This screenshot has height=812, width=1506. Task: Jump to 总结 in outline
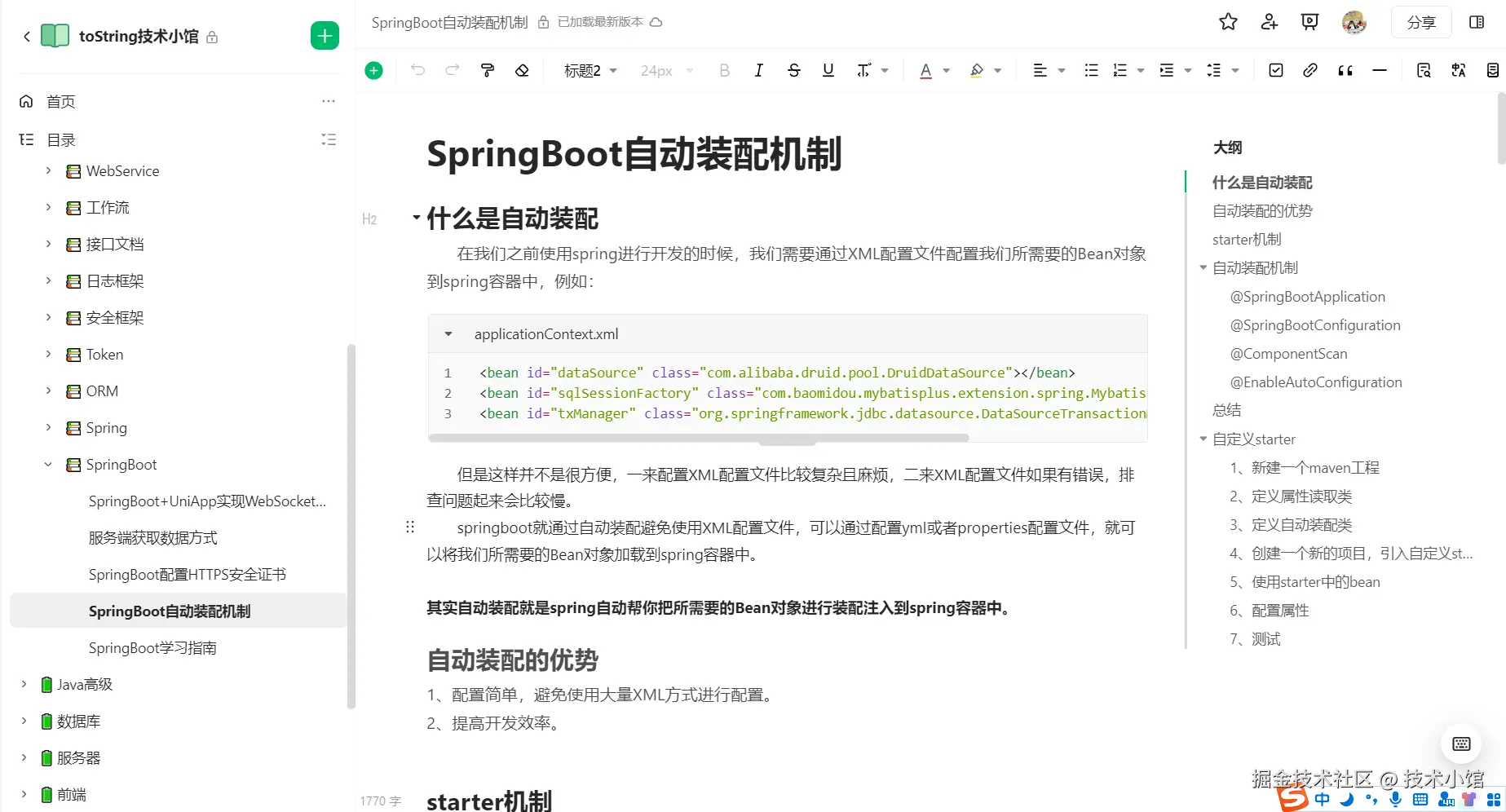1226,410
